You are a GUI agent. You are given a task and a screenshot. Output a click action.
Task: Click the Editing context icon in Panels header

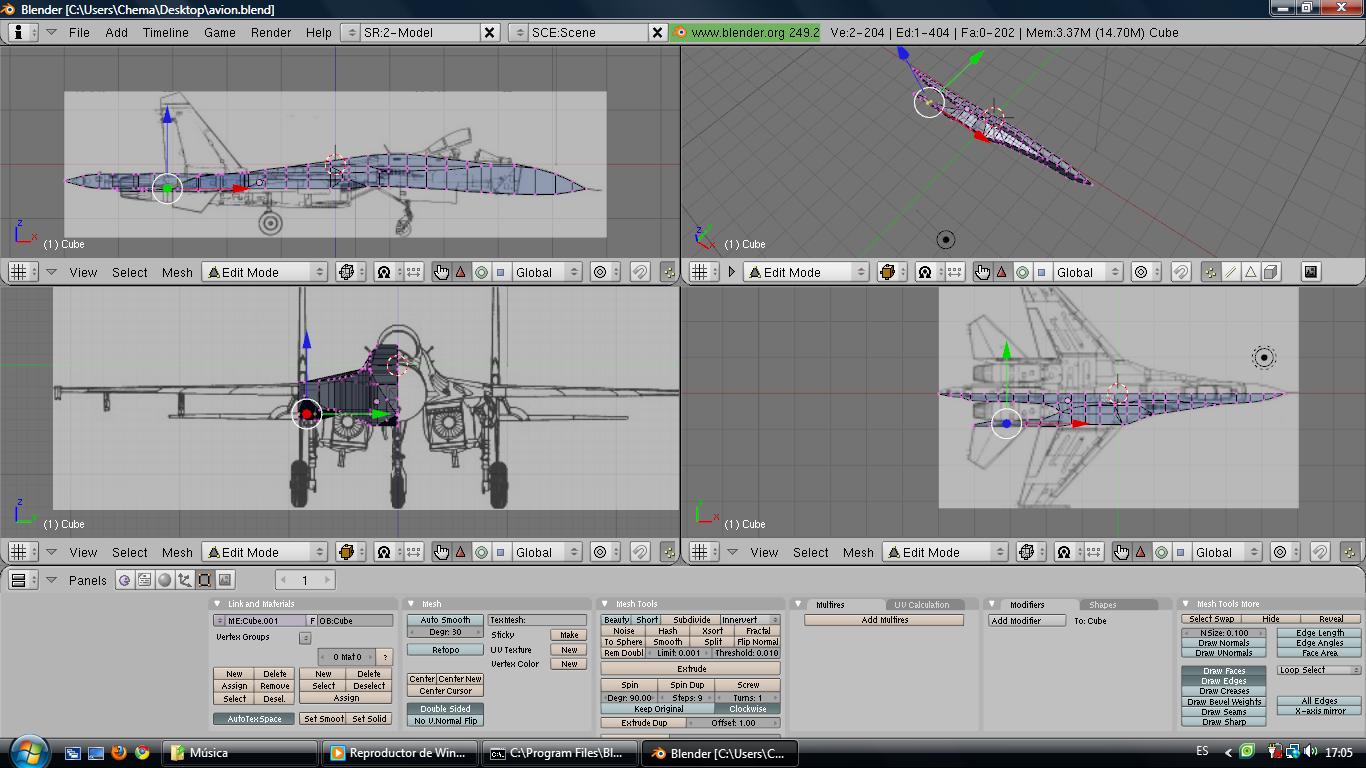[x=205, y=580]
